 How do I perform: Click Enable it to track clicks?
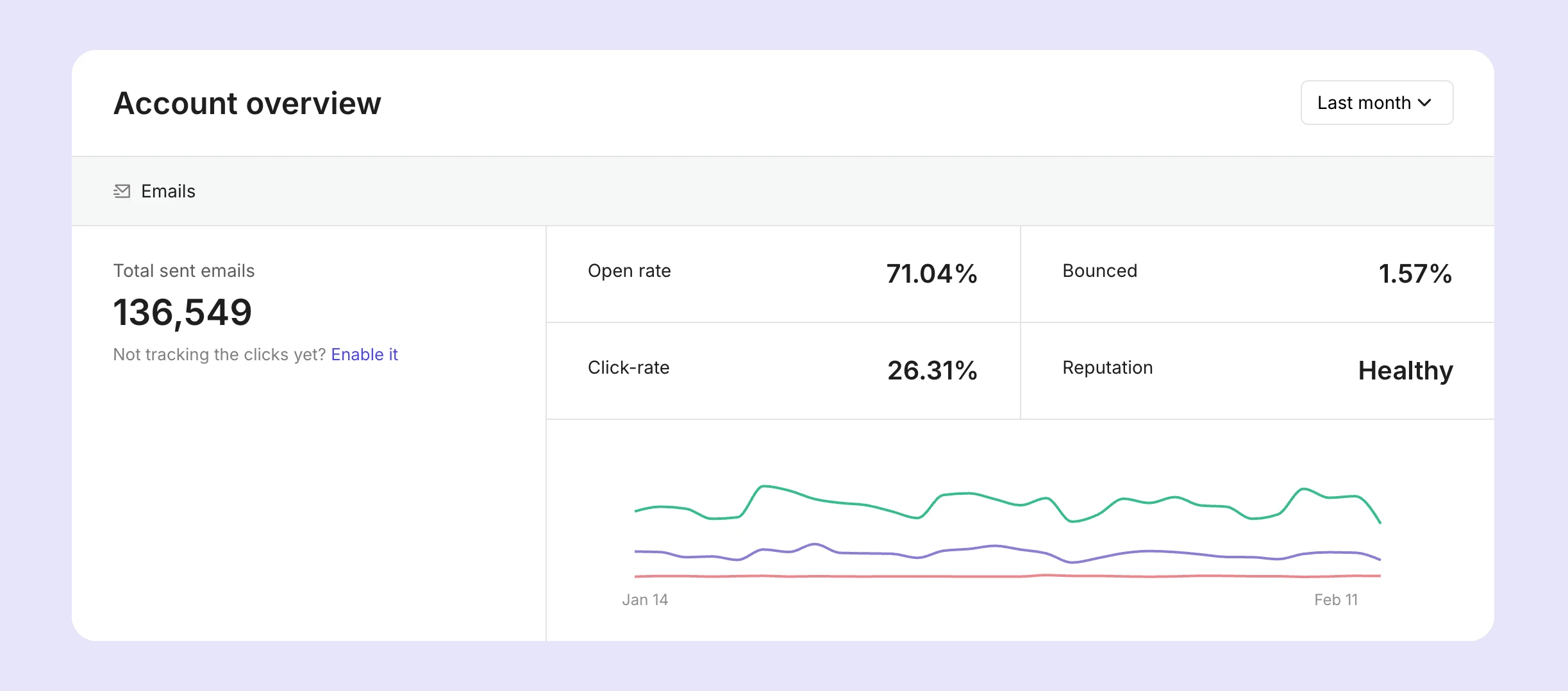364,354
